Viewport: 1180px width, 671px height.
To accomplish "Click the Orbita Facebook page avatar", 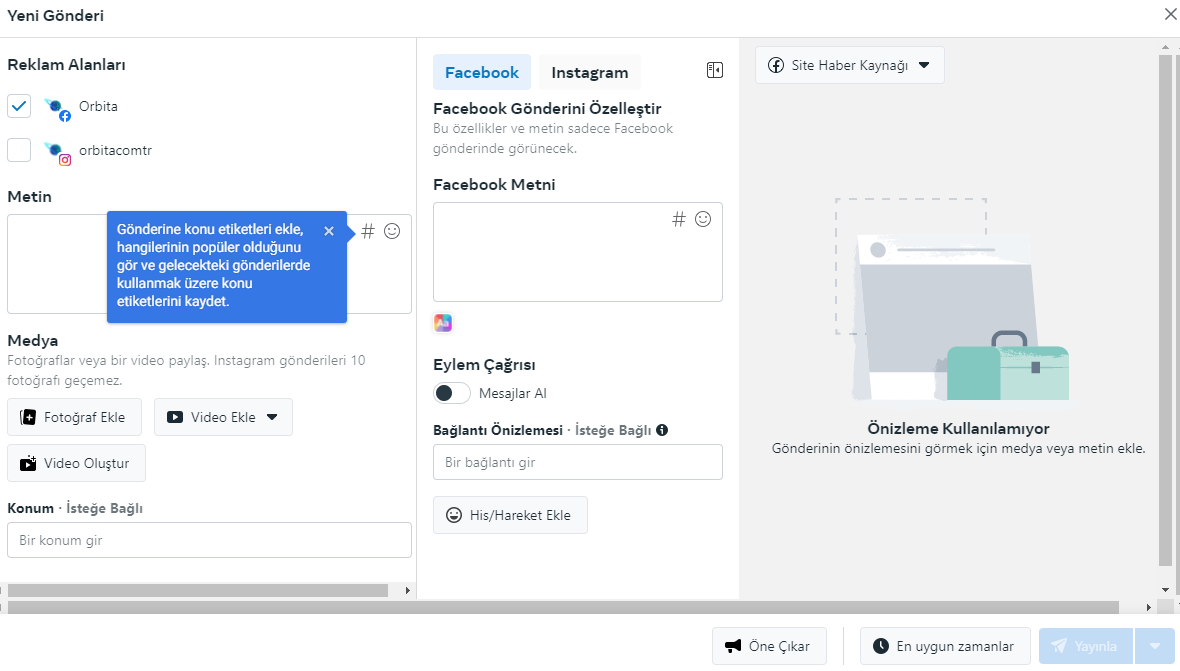I will tap(57, 108).
